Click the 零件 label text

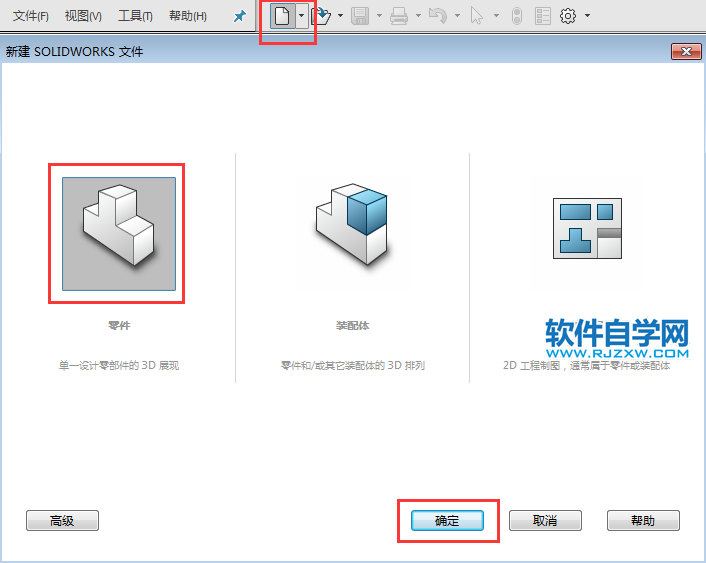pos(119,326)
